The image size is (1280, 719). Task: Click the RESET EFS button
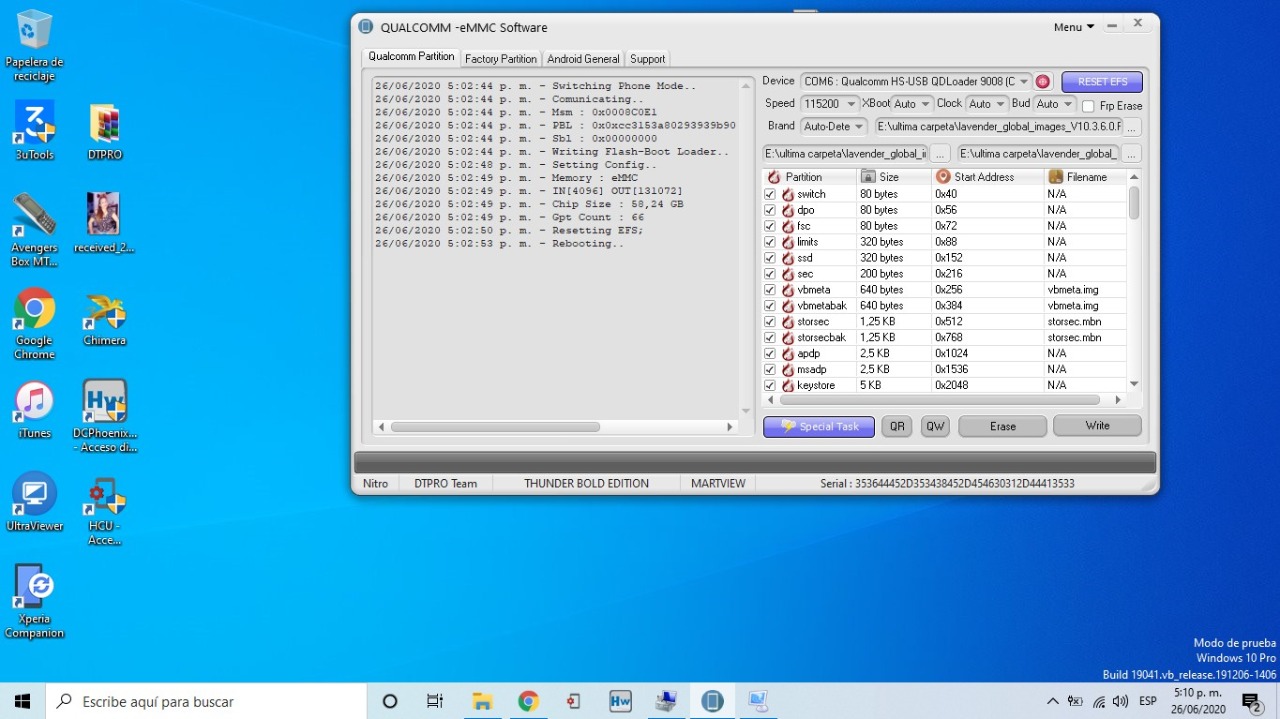[x=1102, y=82]
